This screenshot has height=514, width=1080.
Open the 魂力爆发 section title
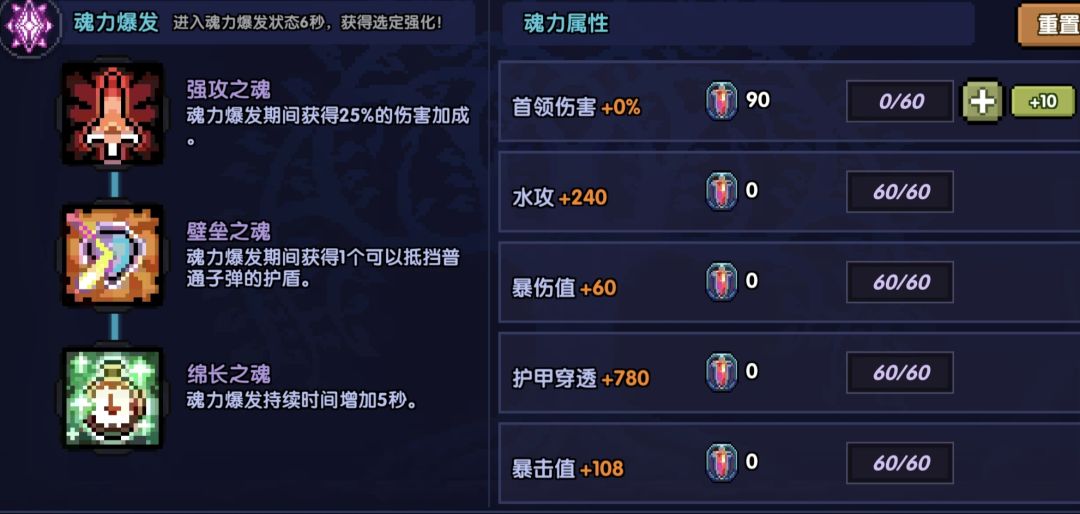[116, 22]
